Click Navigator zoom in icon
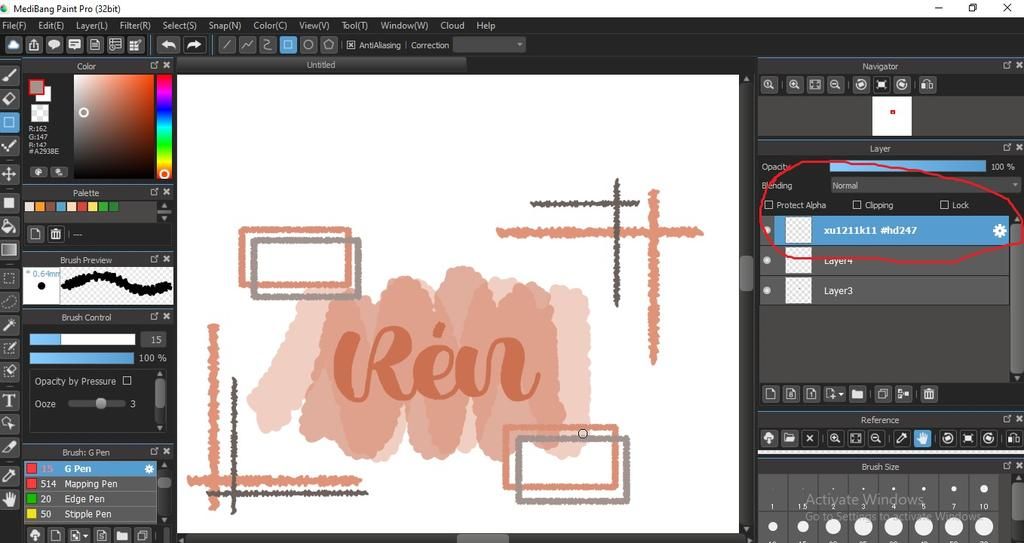The image size is (1024, 543). pos(794,84)
